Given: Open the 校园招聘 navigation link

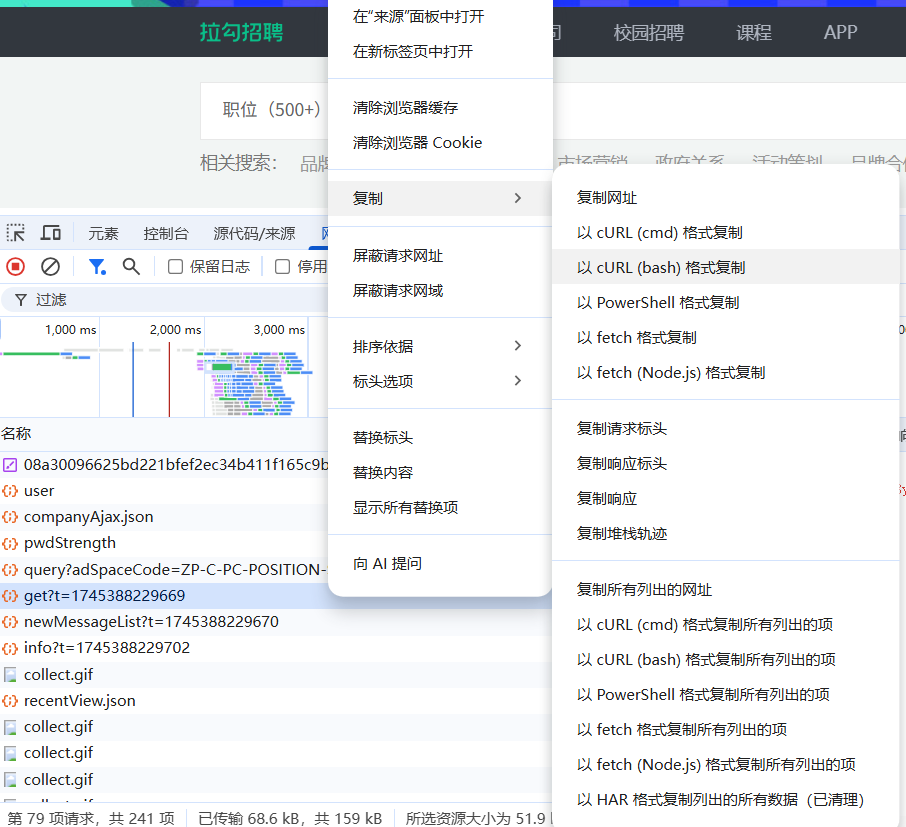Looking at the screenshot, I should [x=648, y=32].
